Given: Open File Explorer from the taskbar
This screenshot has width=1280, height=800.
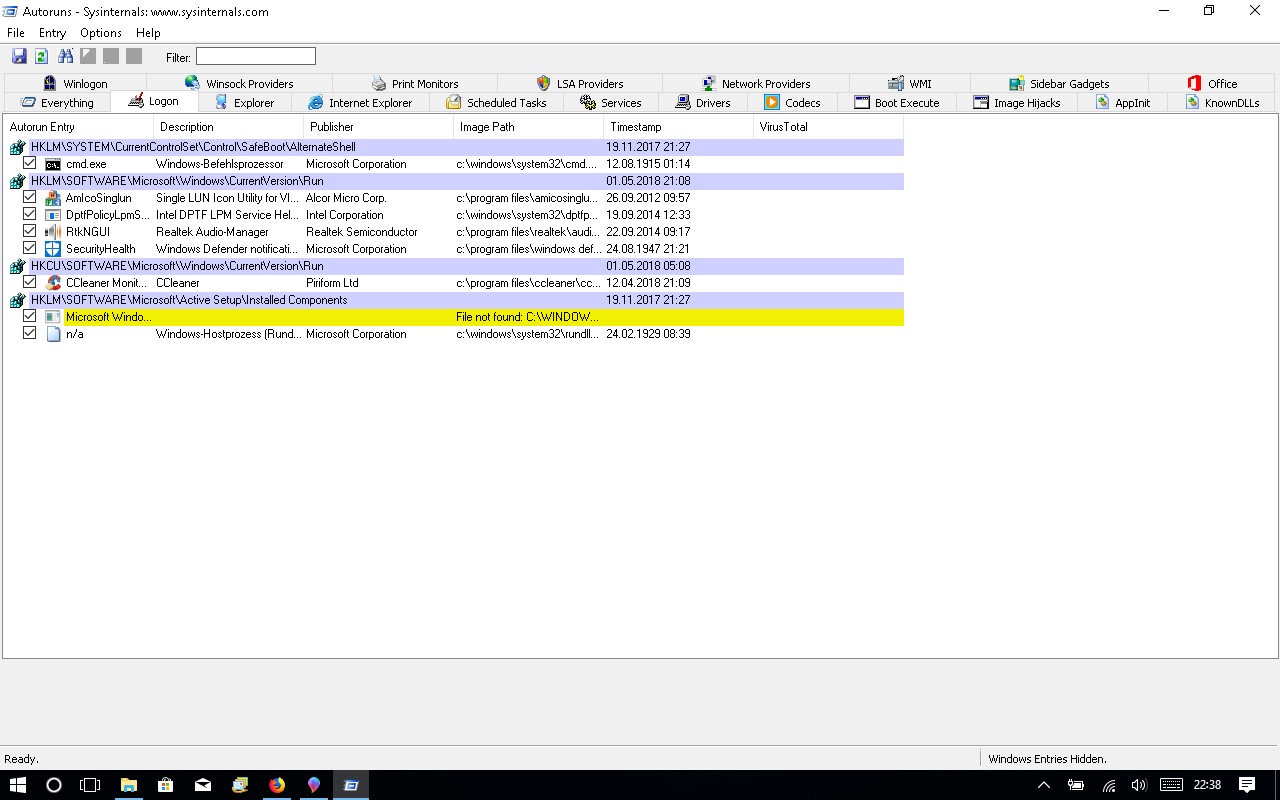Looking at the screenshot, I should (x=129, y=785).
